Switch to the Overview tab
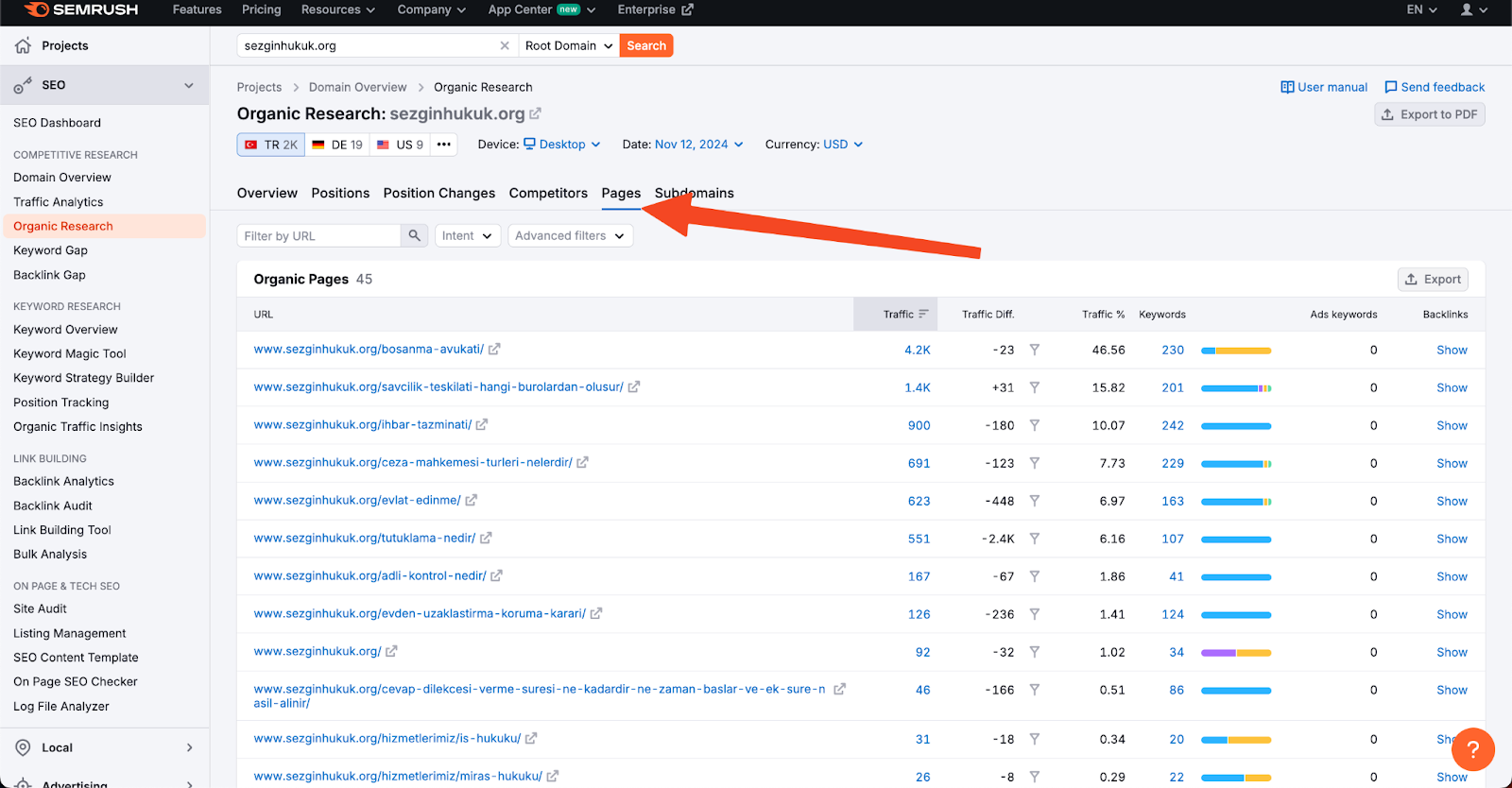Screen dimensions: 1512x788 point(267,193)
